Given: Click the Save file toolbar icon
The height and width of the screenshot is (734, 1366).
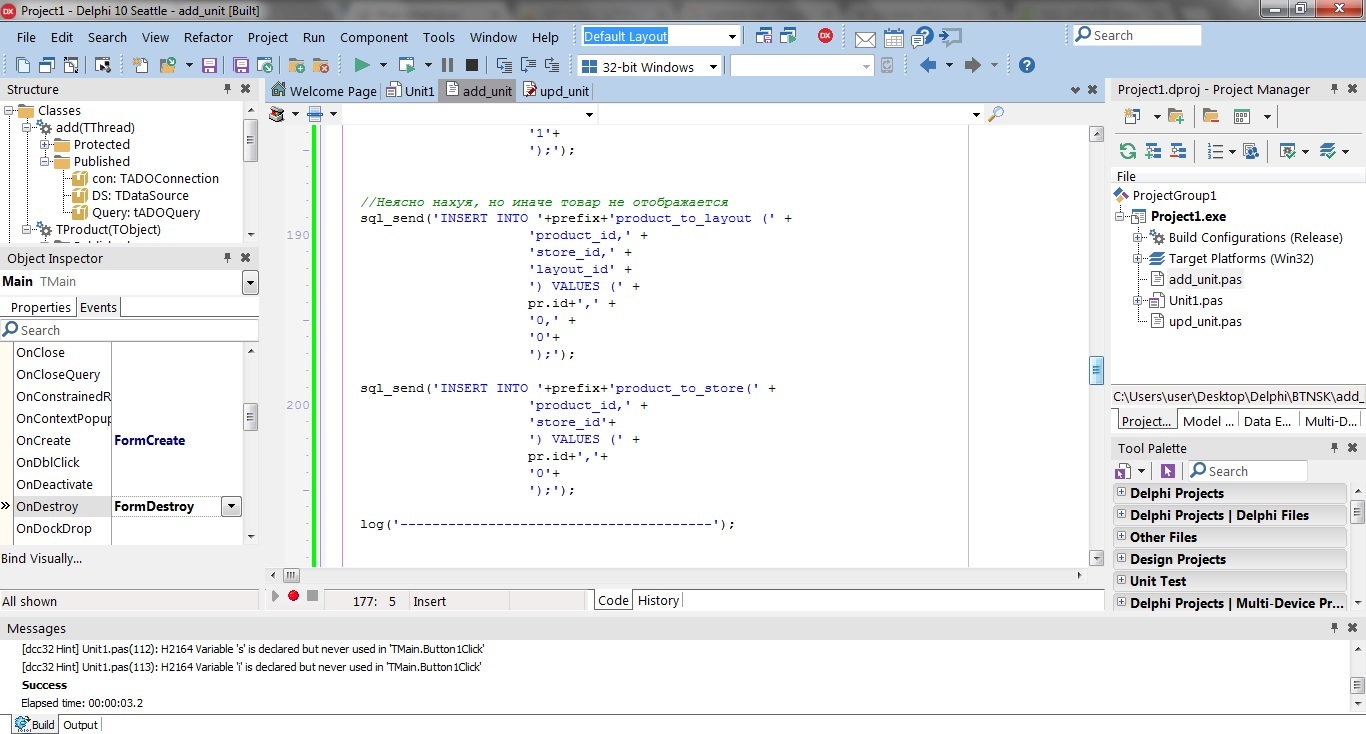Looking at the screenshot, I should pos(209,66).
